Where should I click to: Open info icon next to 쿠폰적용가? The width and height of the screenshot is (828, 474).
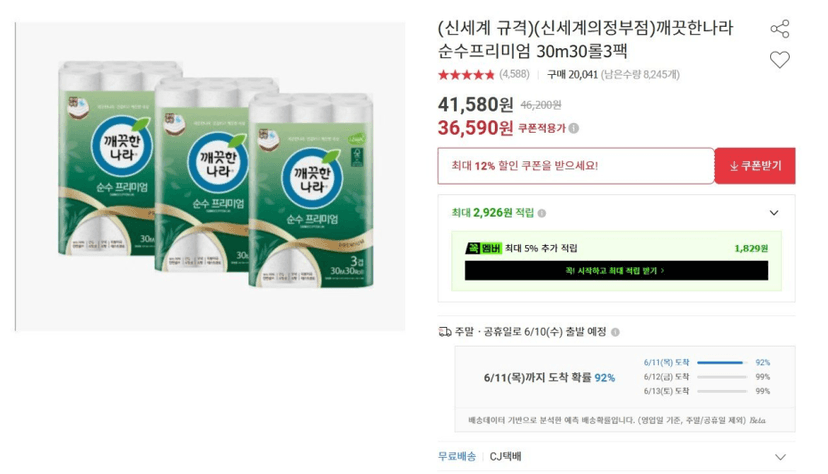[x=574, y=128]
